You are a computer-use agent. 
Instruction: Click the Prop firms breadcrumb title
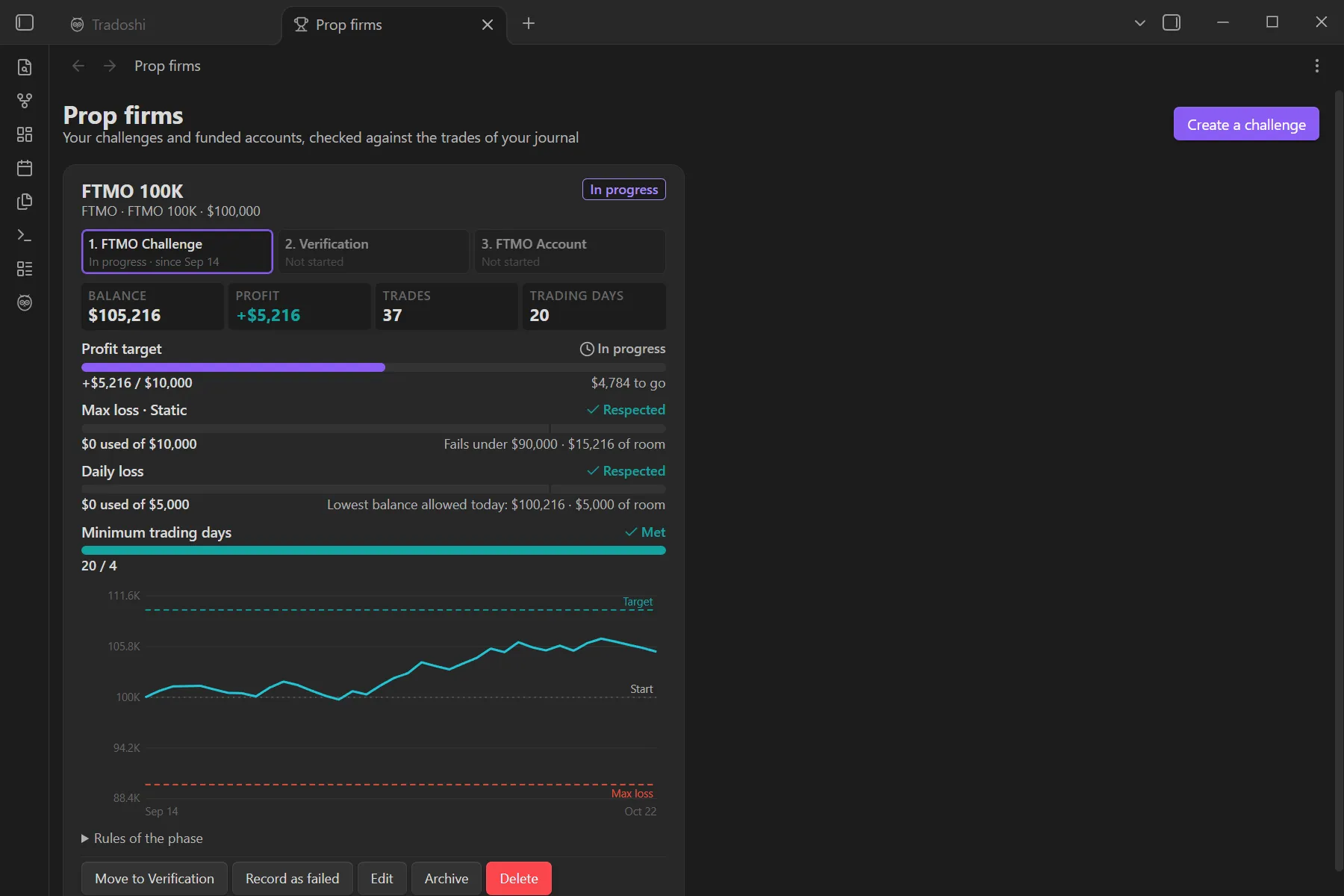click(x=167, y=66)
